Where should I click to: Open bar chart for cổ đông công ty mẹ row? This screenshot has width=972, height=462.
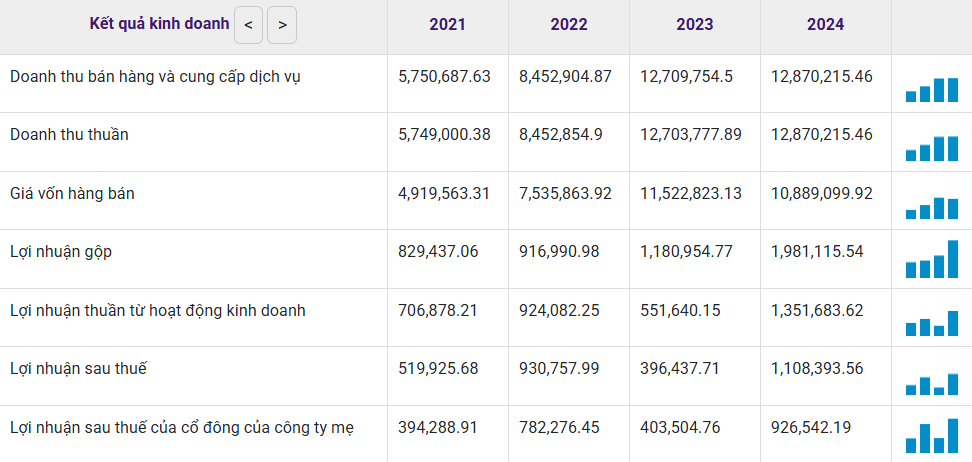click(932, 435)
